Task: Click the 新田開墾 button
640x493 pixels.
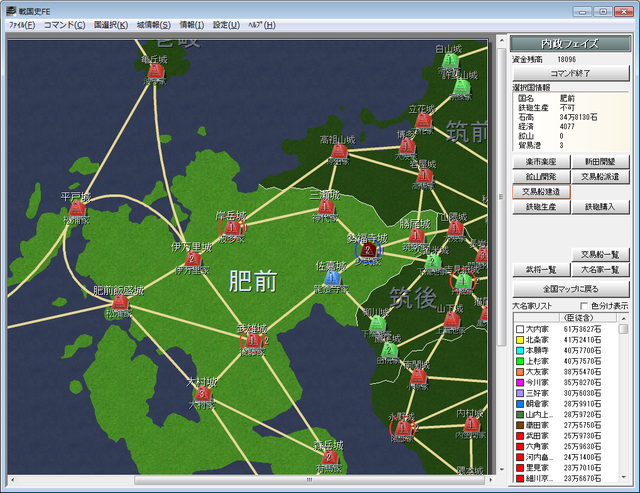Action: (600, 162)
